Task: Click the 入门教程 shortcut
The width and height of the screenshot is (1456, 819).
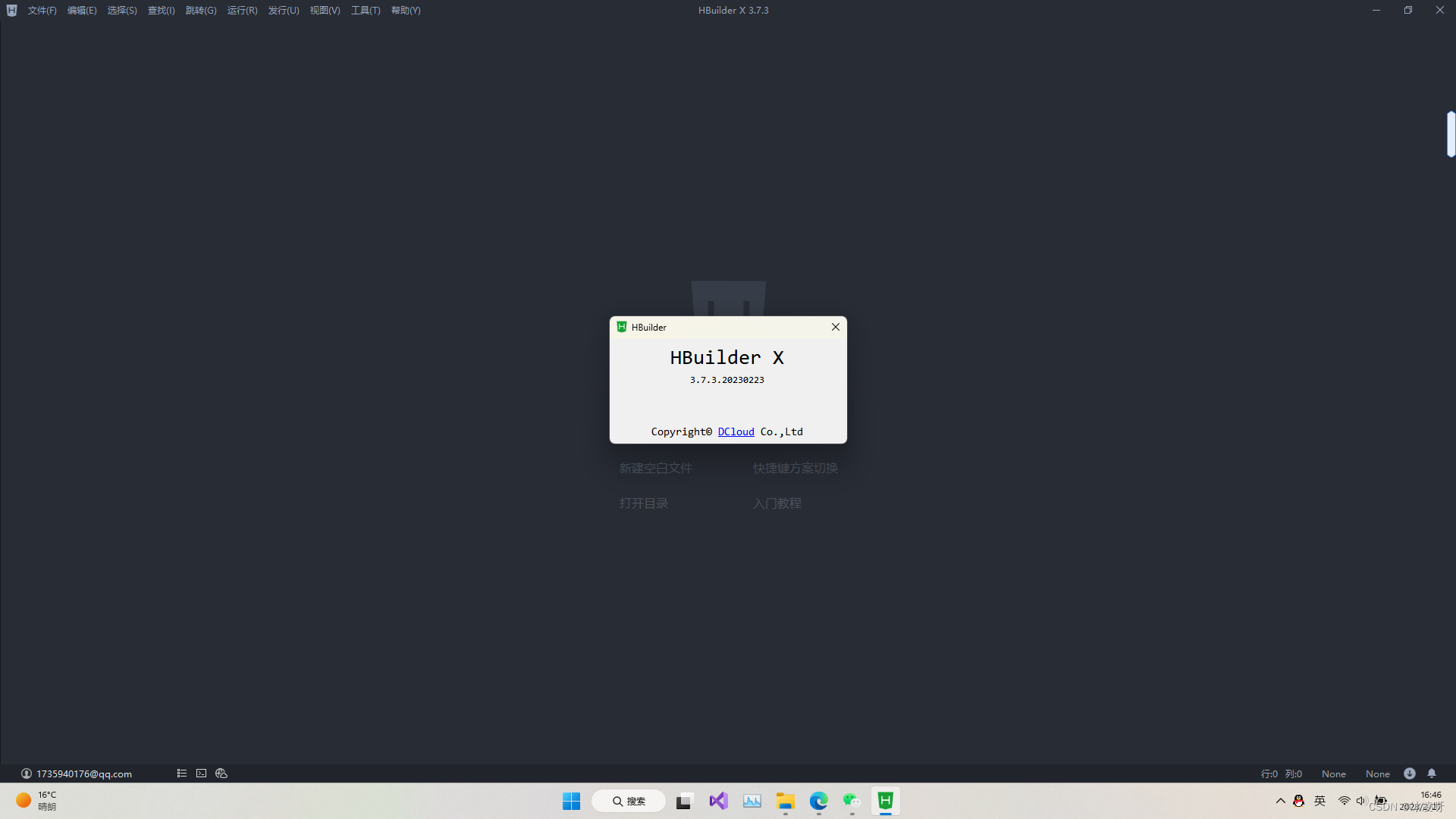Action: tap(777, 504)
